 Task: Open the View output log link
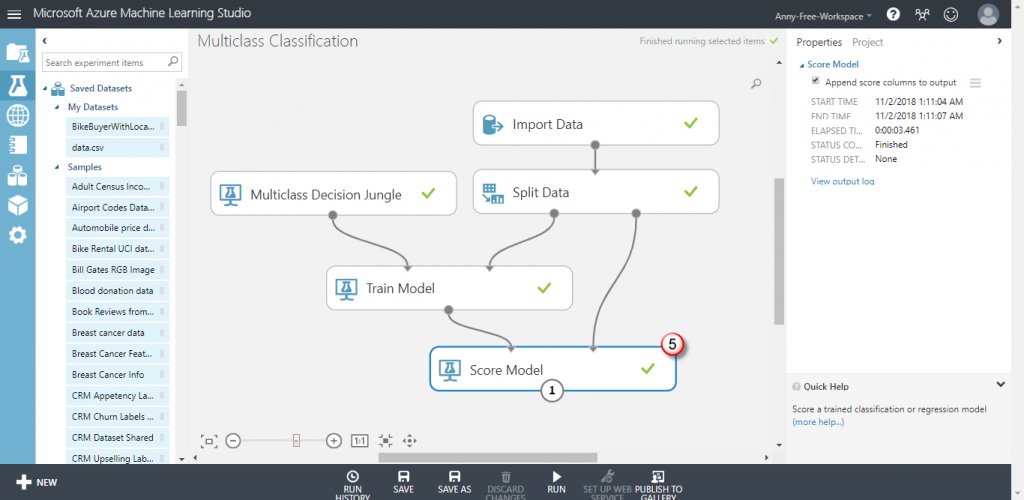click(x=842, y=181)
